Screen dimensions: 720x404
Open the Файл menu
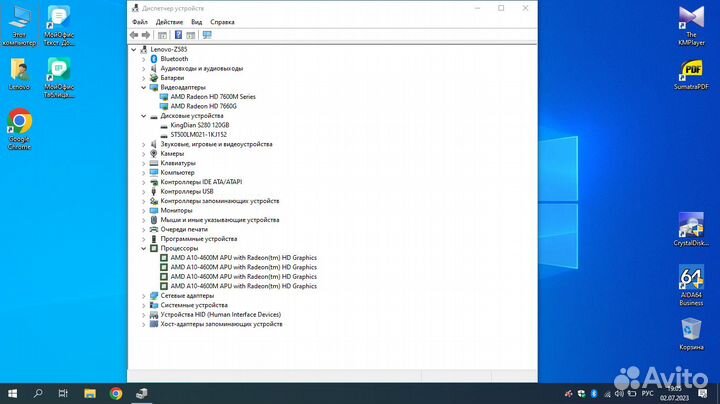140,22
